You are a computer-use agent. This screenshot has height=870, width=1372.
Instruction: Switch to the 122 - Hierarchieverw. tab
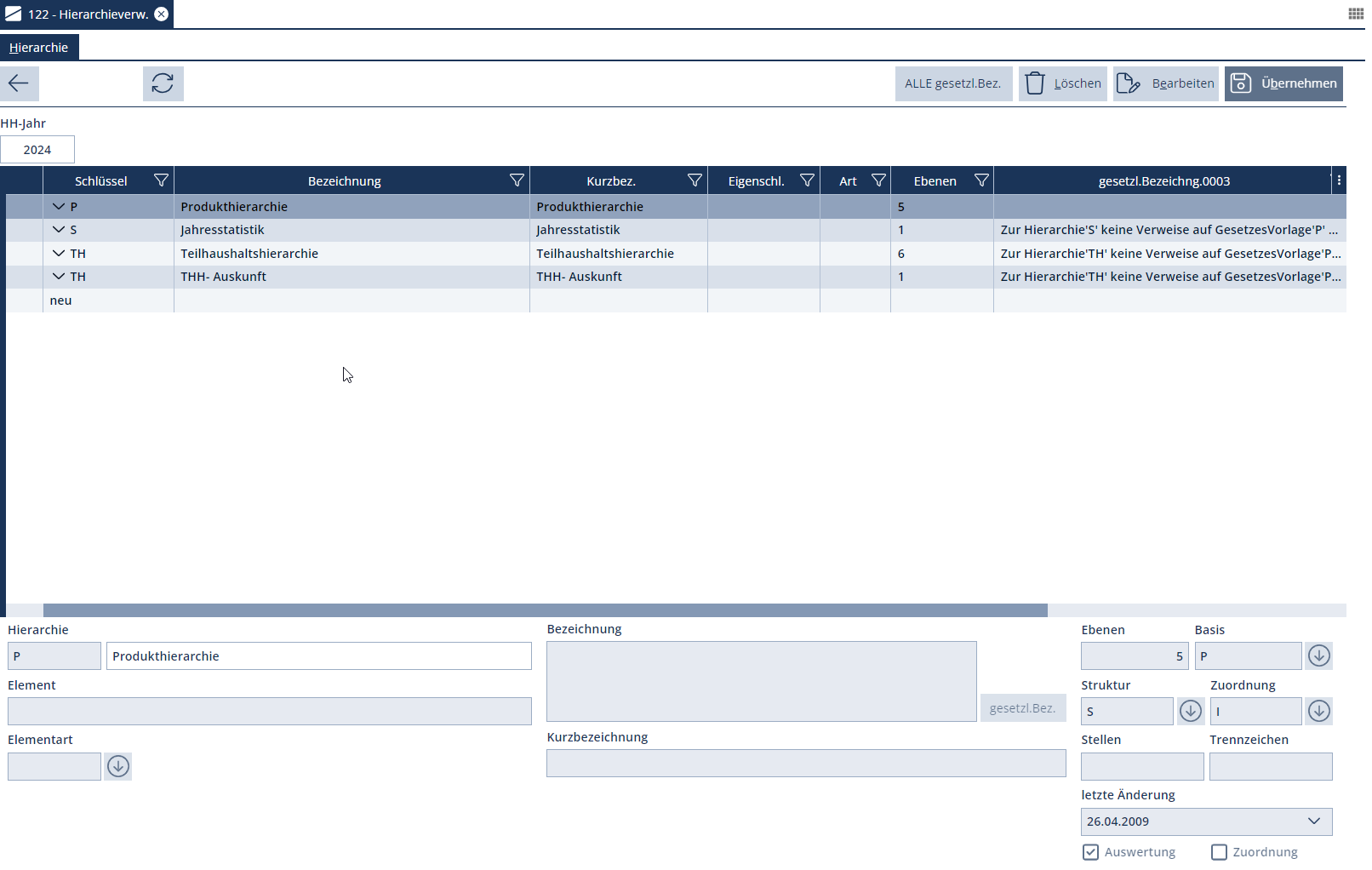pos(87,14)
